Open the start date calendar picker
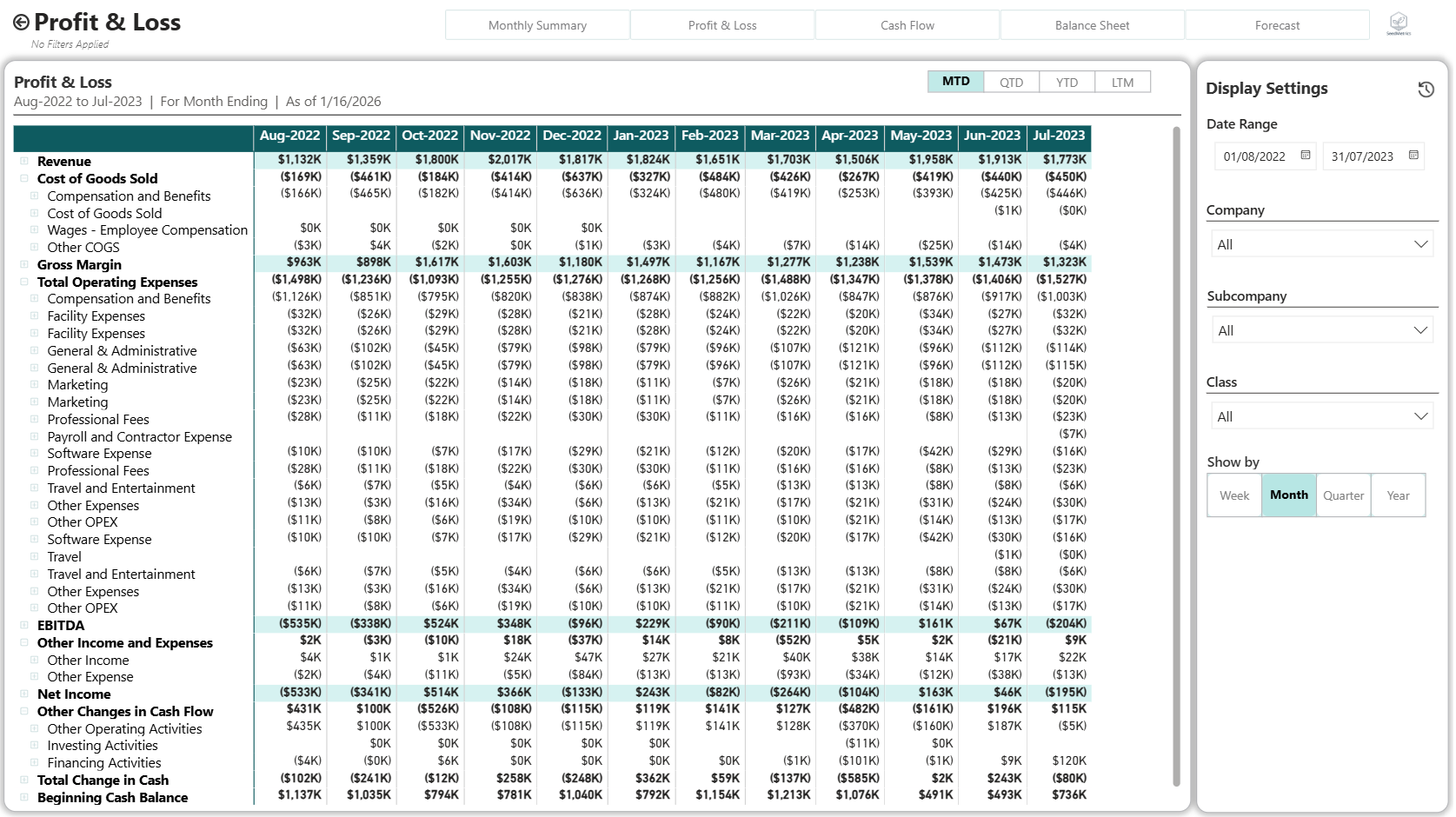This screenshot has height=817, width=1456. pos(1305,155)
